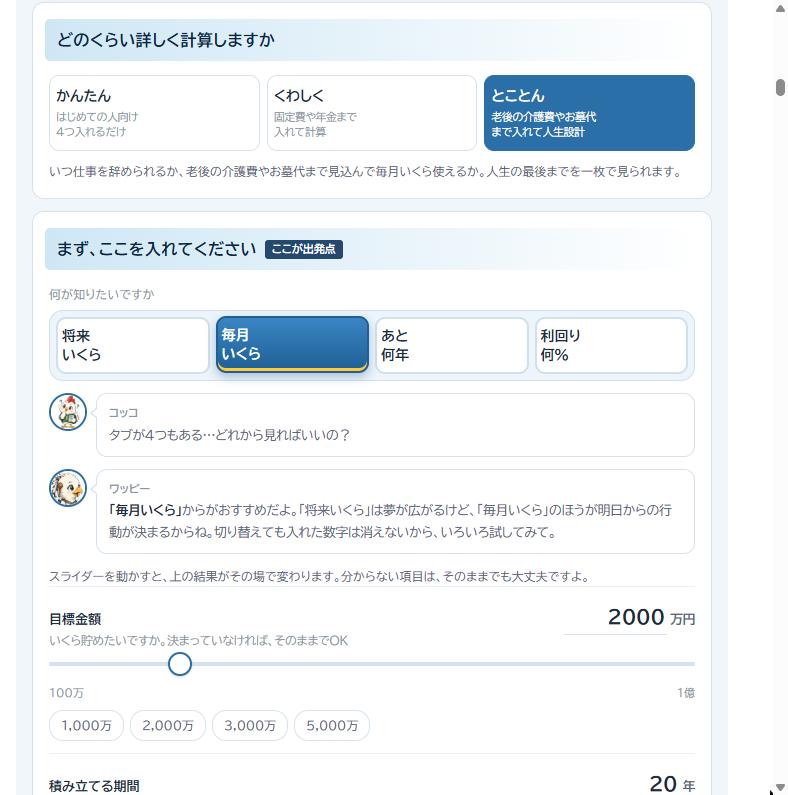Click the vertical scrollbar thumb
788x795 pixels.
point(780,87)
